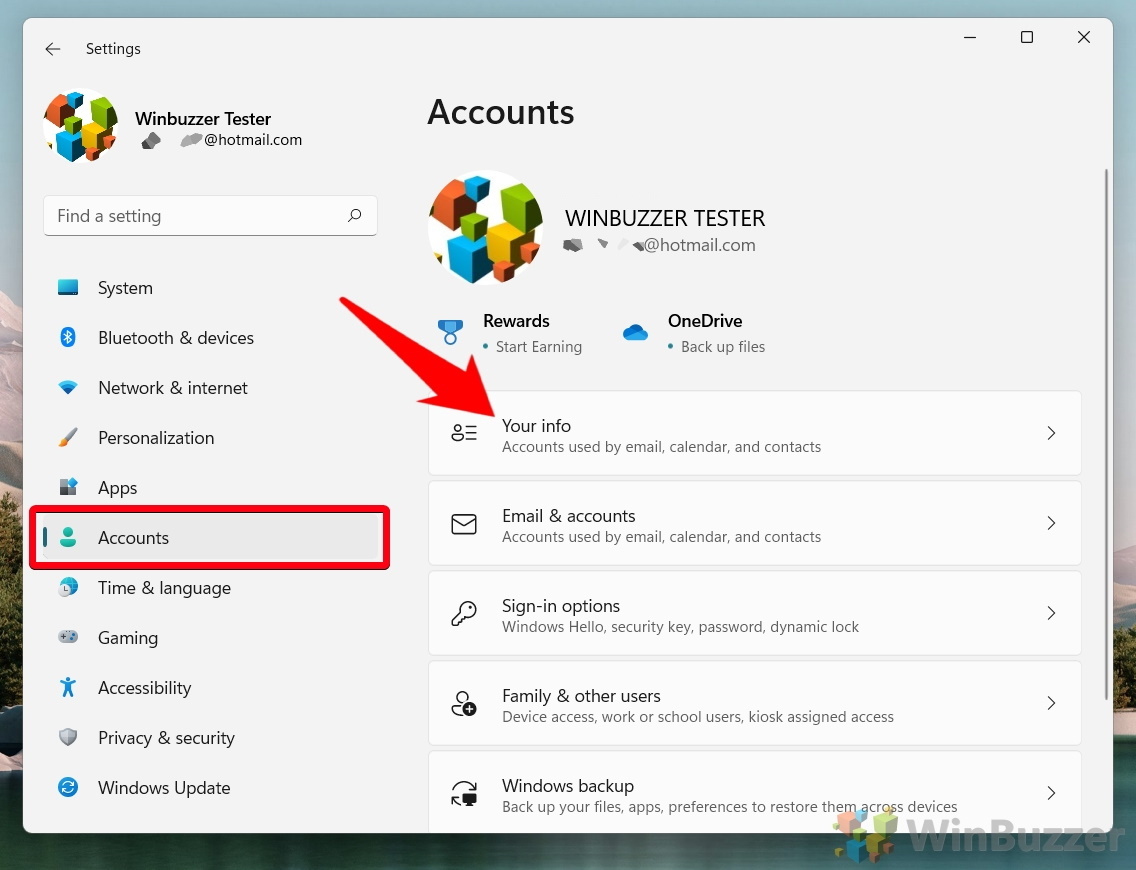The height and width of the screenshot is (870, 1136).
Task: Open Windows backup title
Action: point(568,785)
